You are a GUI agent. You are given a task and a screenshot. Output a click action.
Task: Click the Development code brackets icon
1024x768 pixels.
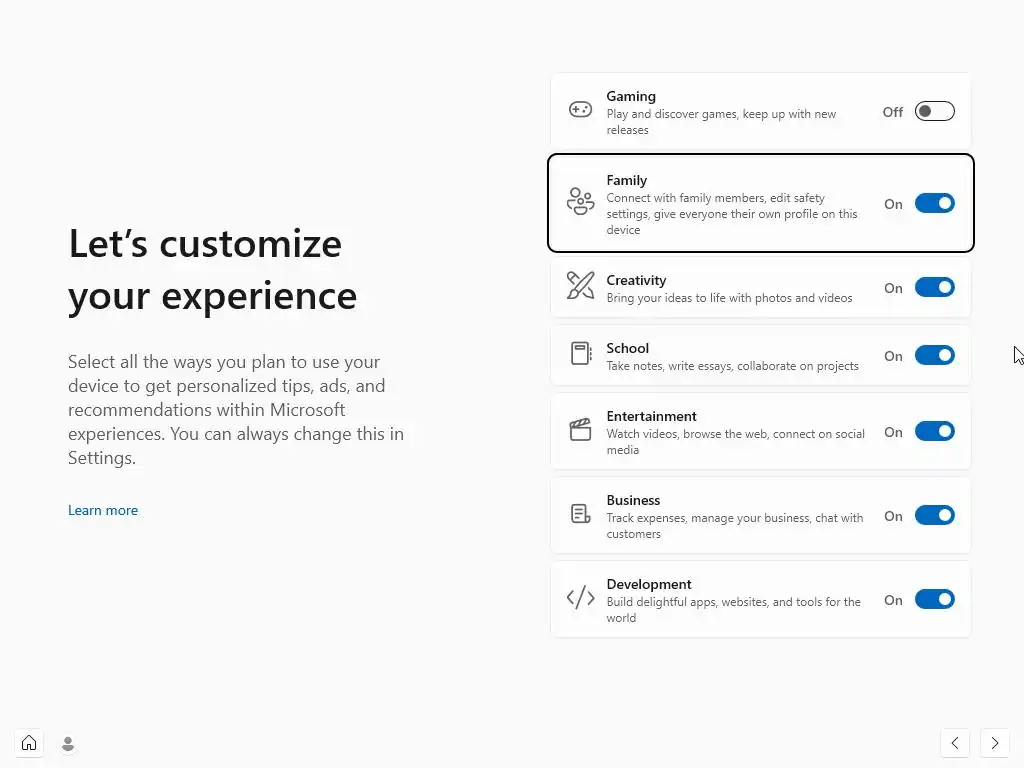[x=580, y=598]
